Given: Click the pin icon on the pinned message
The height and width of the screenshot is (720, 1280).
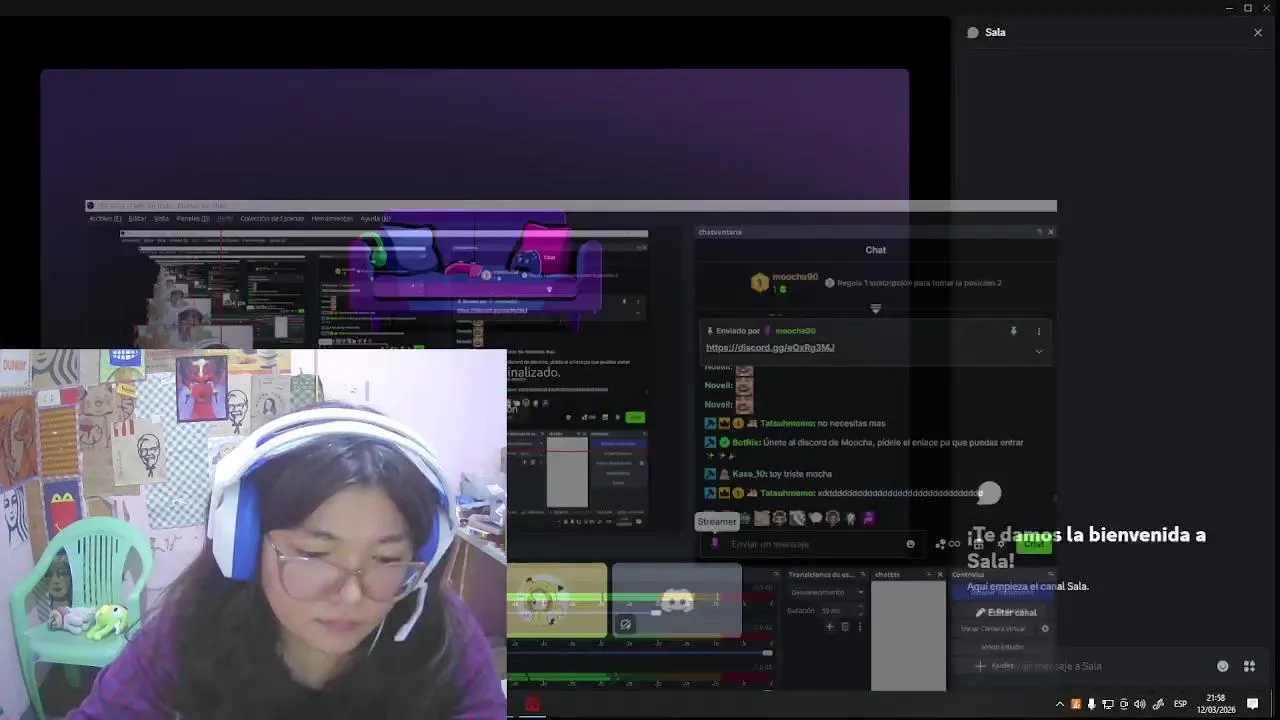Looking at the screenshot, I should click(1013, 331).
